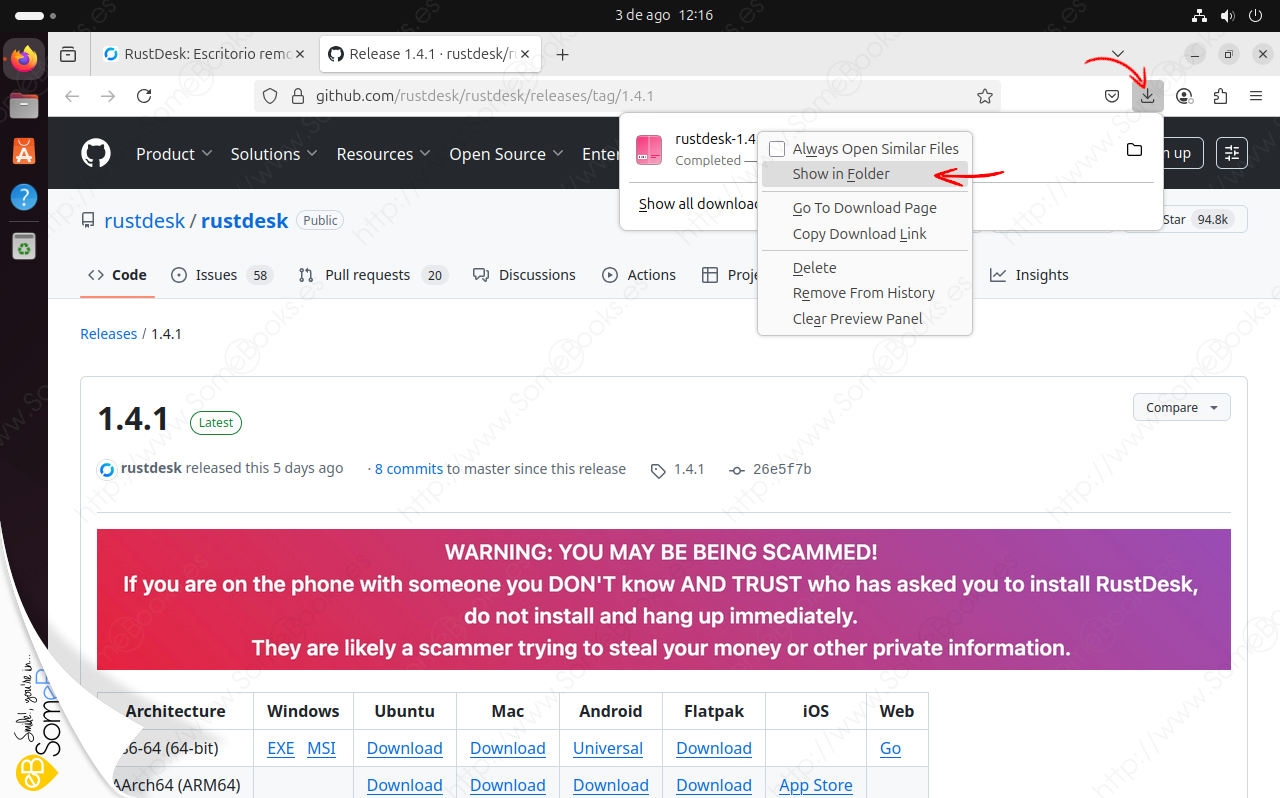Open the Downloads toolbar button
Screen dimensions: 1280x798
pyautogui.click(x=1148, y=96)
